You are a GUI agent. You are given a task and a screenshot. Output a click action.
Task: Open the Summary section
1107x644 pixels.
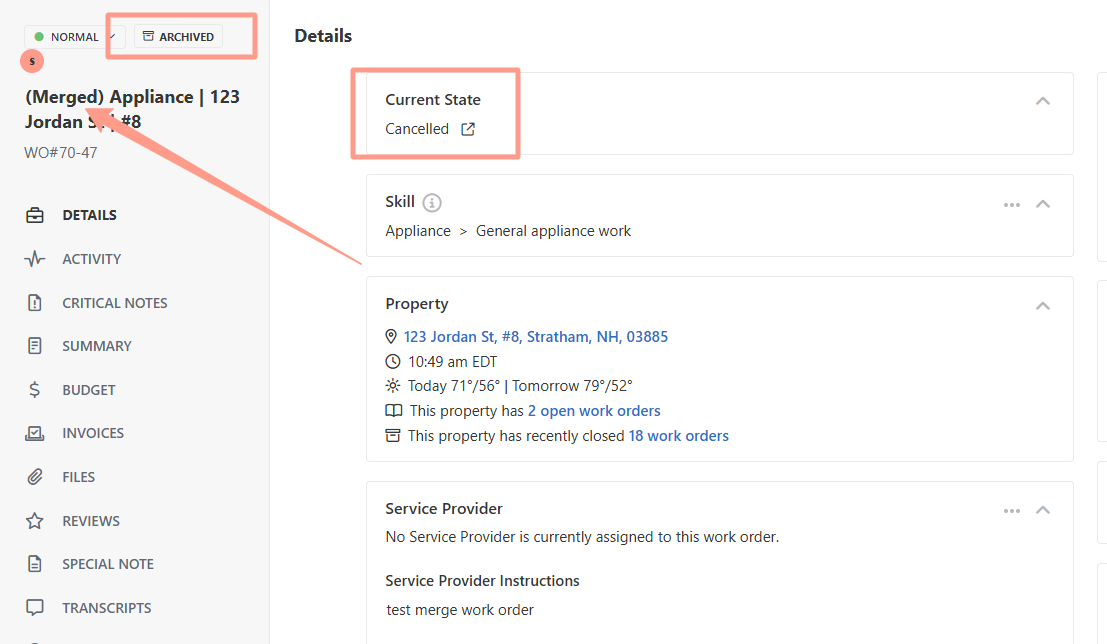coord(96,346)
